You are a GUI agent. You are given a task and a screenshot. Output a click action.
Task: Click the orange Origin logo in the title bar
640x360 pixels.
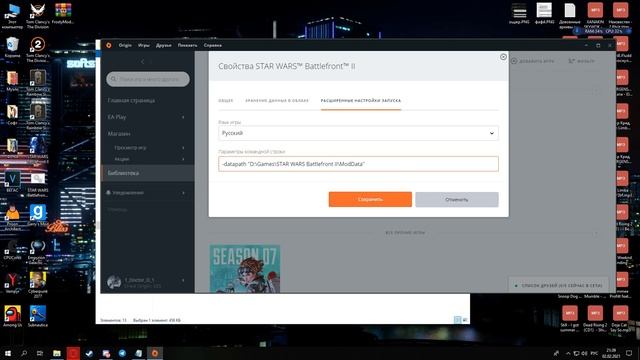[109, 45]
